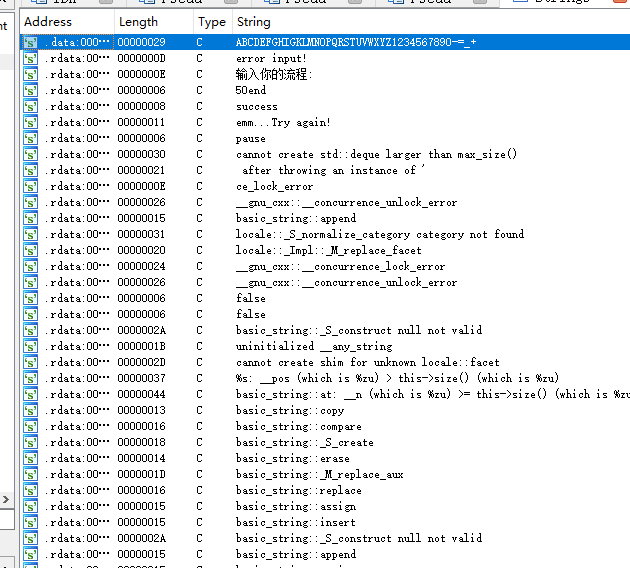Click the string icon beside 'basic_string::replace'
This screenshot has height=568, width=630.
click(x=31, y=490)
